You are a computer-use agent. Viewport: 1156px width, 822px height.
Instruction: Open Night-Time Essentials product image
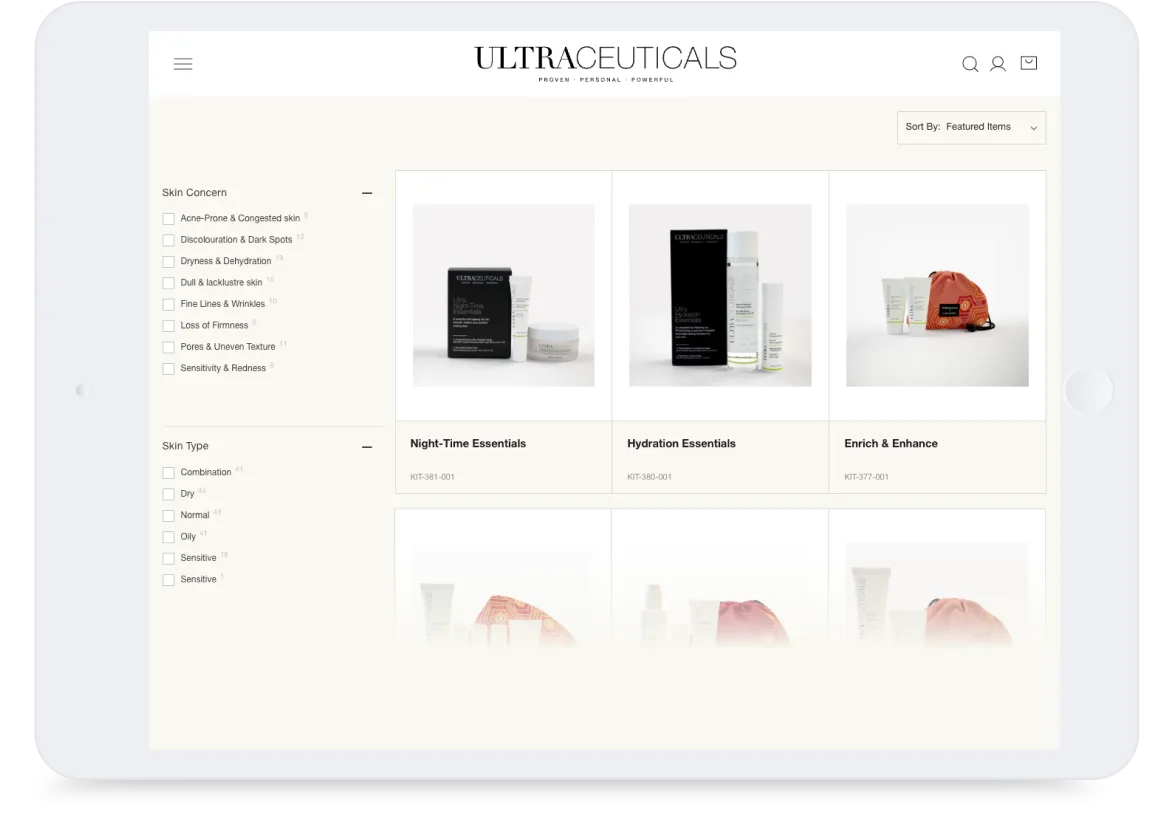click(504, 295)
